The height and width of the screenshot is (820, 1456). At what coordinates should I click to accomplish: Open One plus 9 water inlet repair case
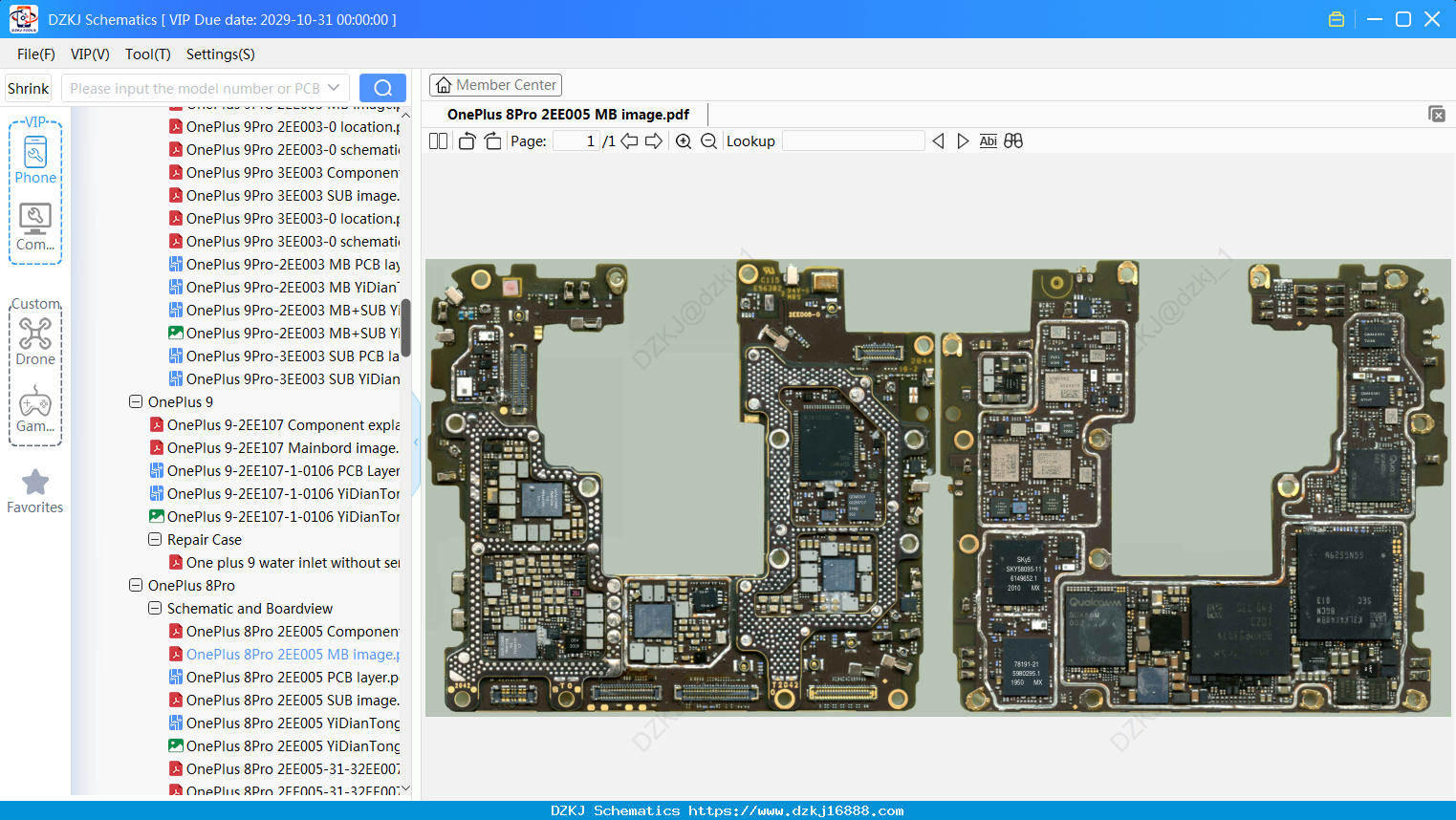pos(284,562)
